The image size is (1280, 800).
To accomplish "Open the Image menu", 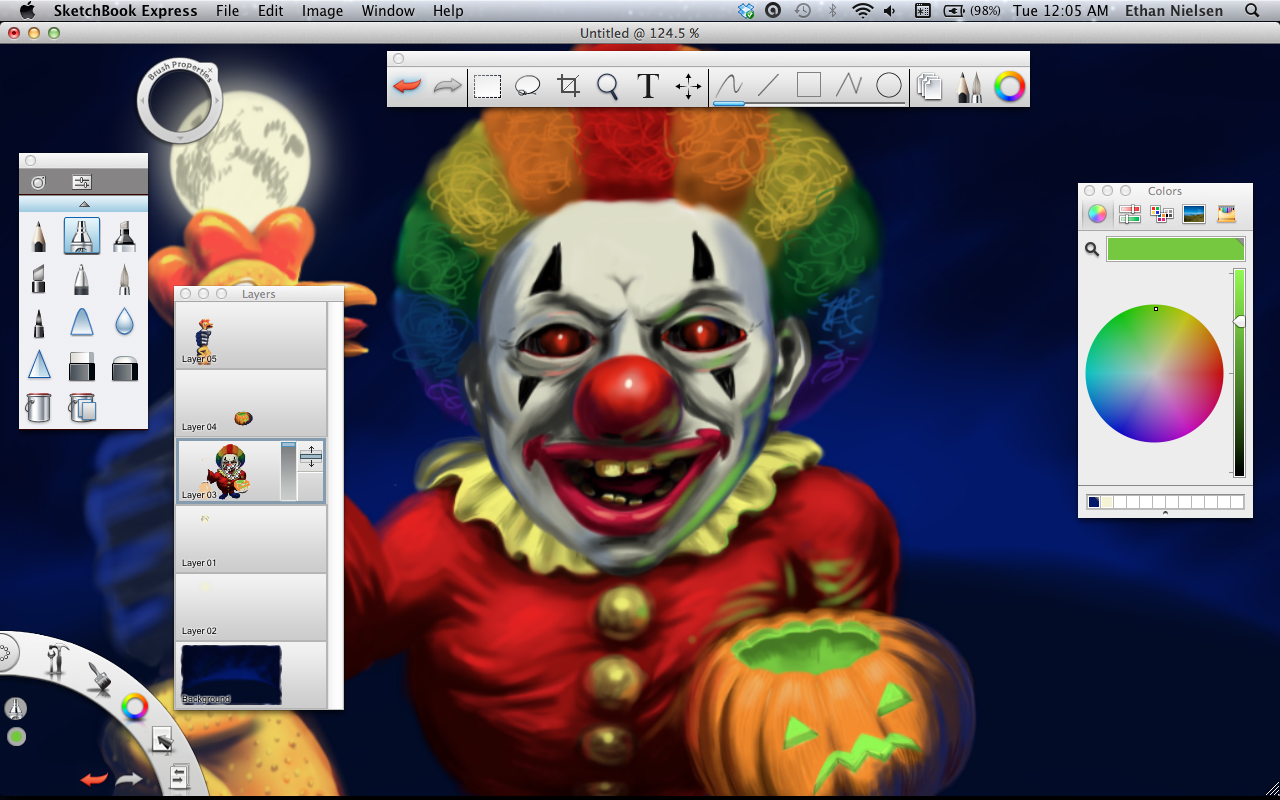I will click(x=322, y=11).
